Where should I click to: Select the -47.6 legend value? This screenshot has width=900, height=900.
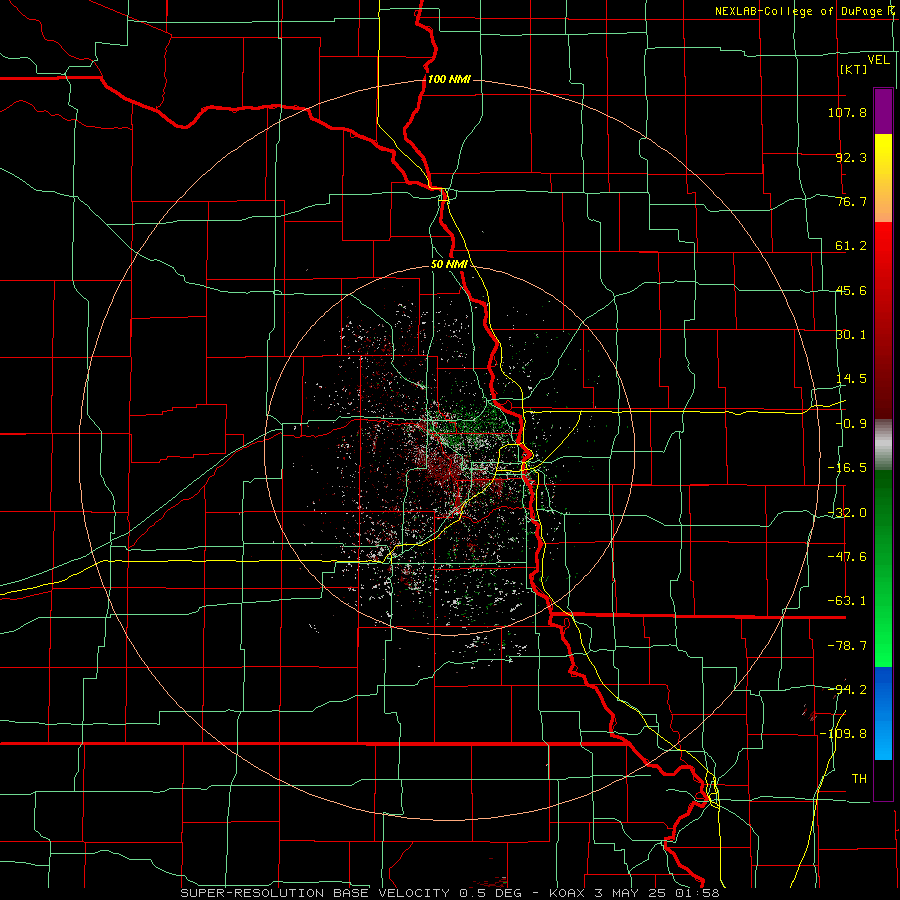(x=847, y=557)
